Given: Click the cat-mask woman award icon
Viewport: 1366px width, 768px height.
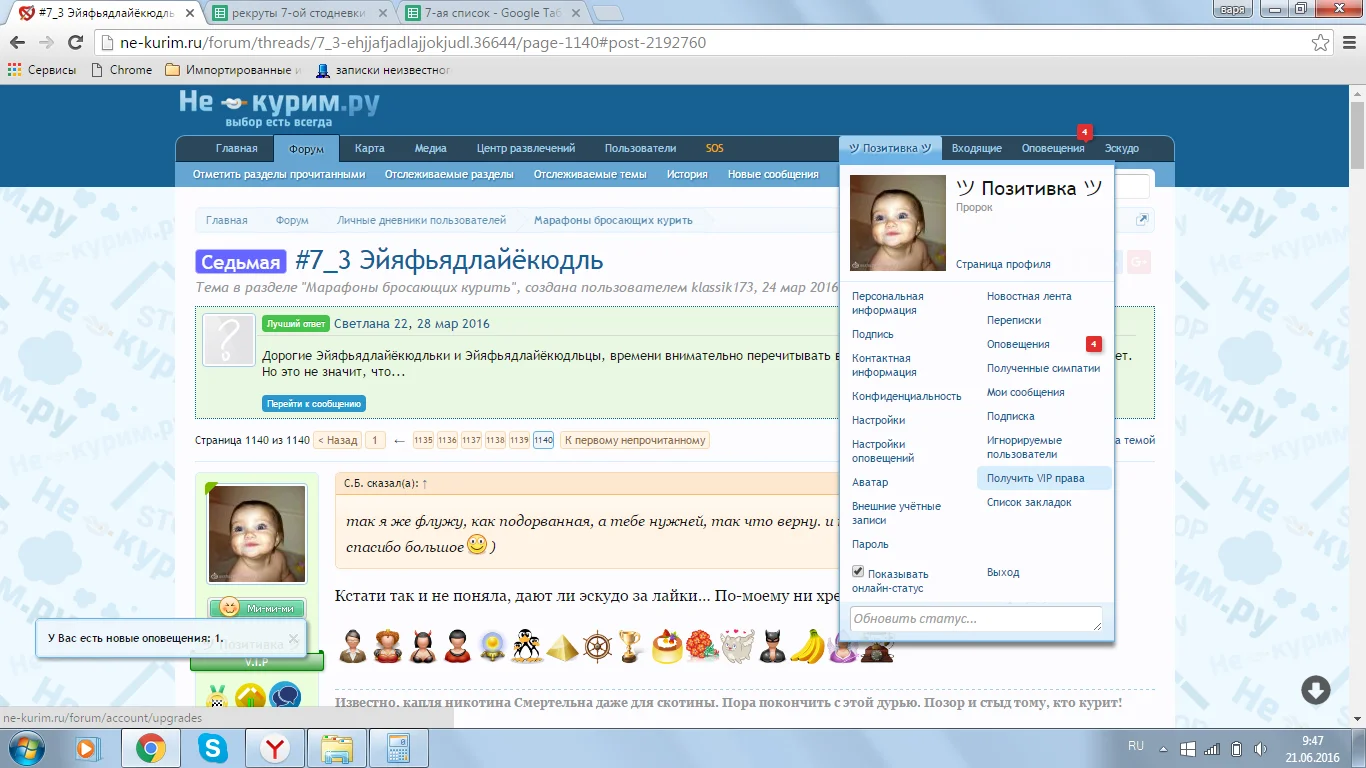Looking at the screenshot, I should 772,646.
